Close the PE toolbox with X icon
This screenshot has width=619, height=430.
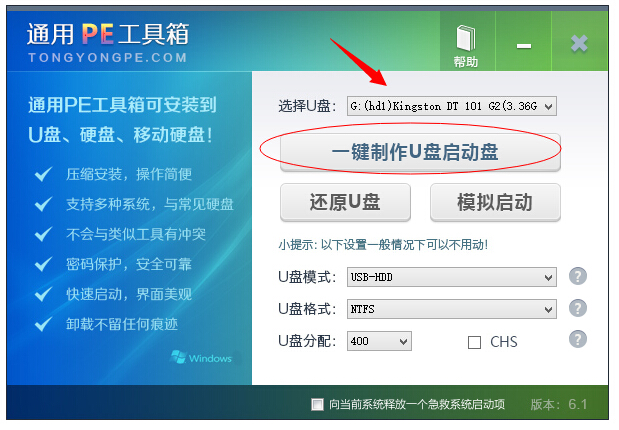tap(579, 43)
